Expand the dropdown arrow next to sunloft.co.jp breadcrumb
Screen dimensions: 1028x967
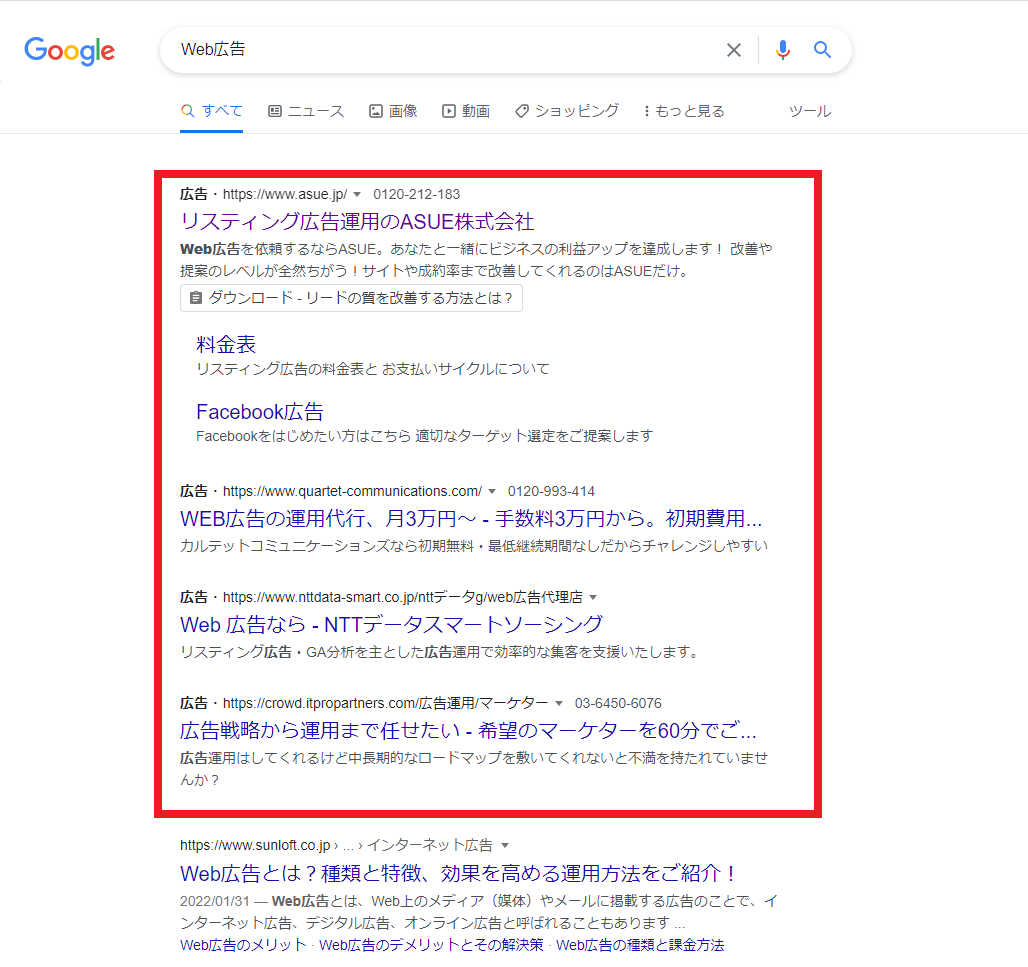click(x=505, y=846)
